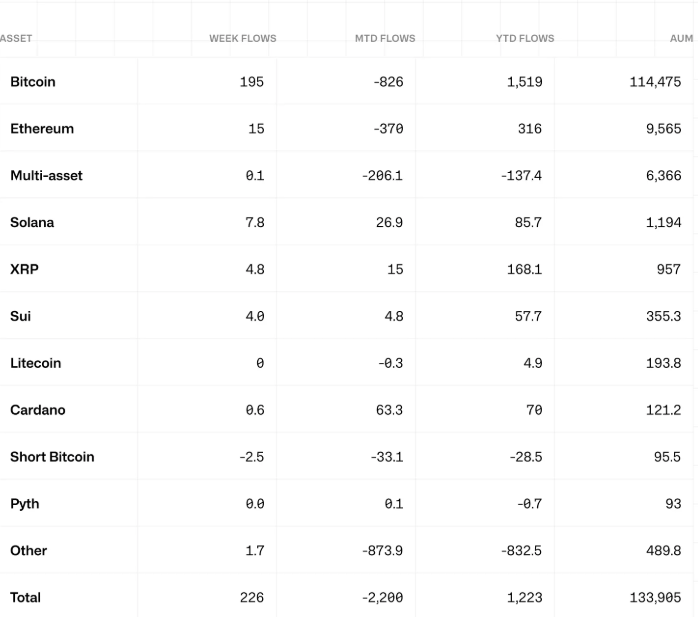The height and width of the screenshot is (617, 698).
Task: Open the Ethereum asset row label
Action: click(42, 129)
